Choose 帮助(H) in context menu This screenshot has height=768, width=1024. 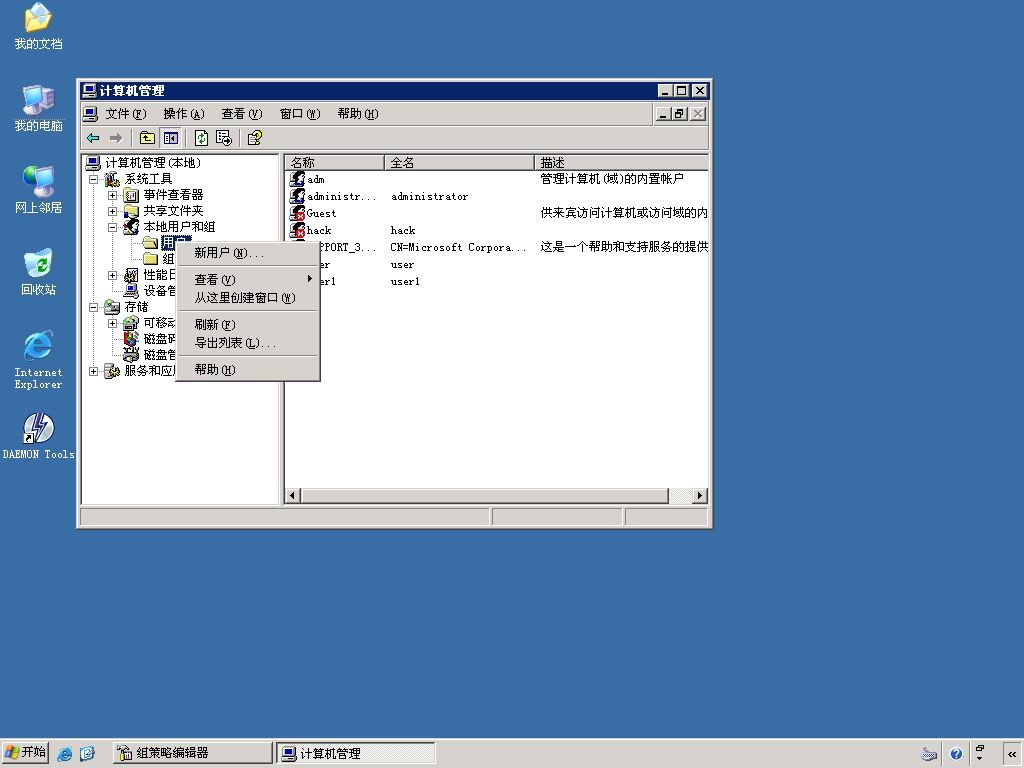(248, 370)
